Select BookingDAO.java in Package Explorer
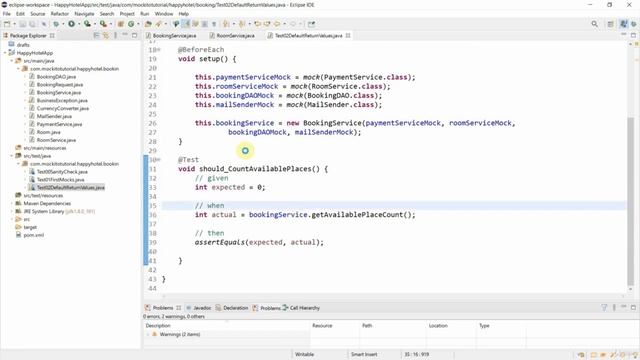 pos(56,77)
